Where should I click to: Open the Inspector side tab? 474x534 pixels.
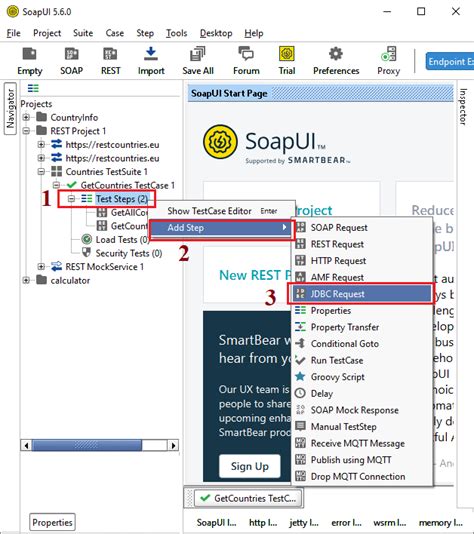[463, 107]
